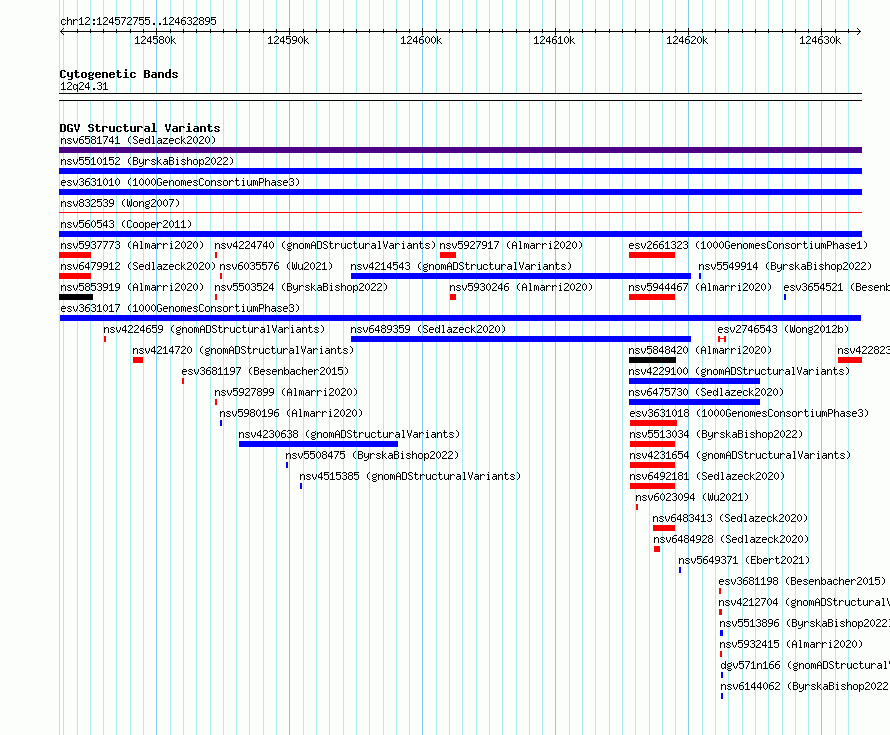
Task: Click the nsv4224740 gnomAD variant label
Action: [325, 245]
